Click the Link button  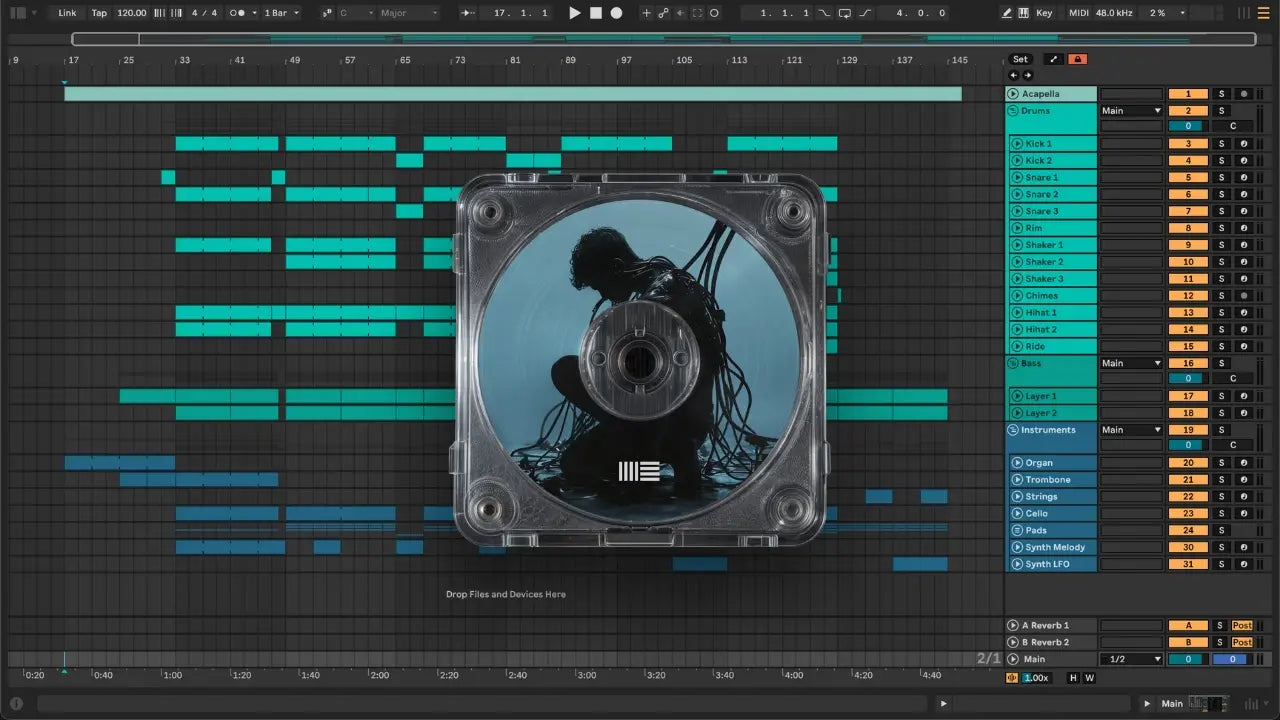[67, 13]
